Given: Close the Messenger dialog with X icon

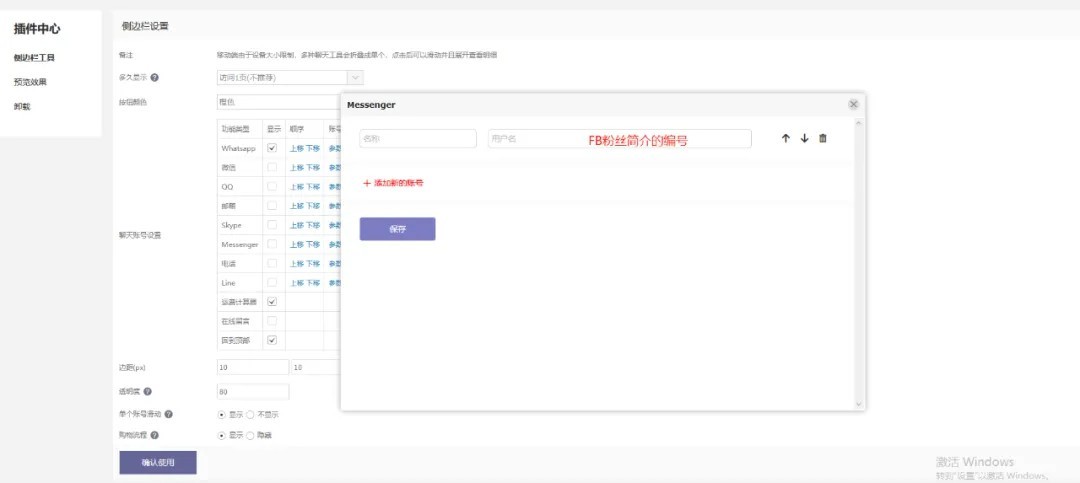Looking at the screenshot, I should click(853, 104).
